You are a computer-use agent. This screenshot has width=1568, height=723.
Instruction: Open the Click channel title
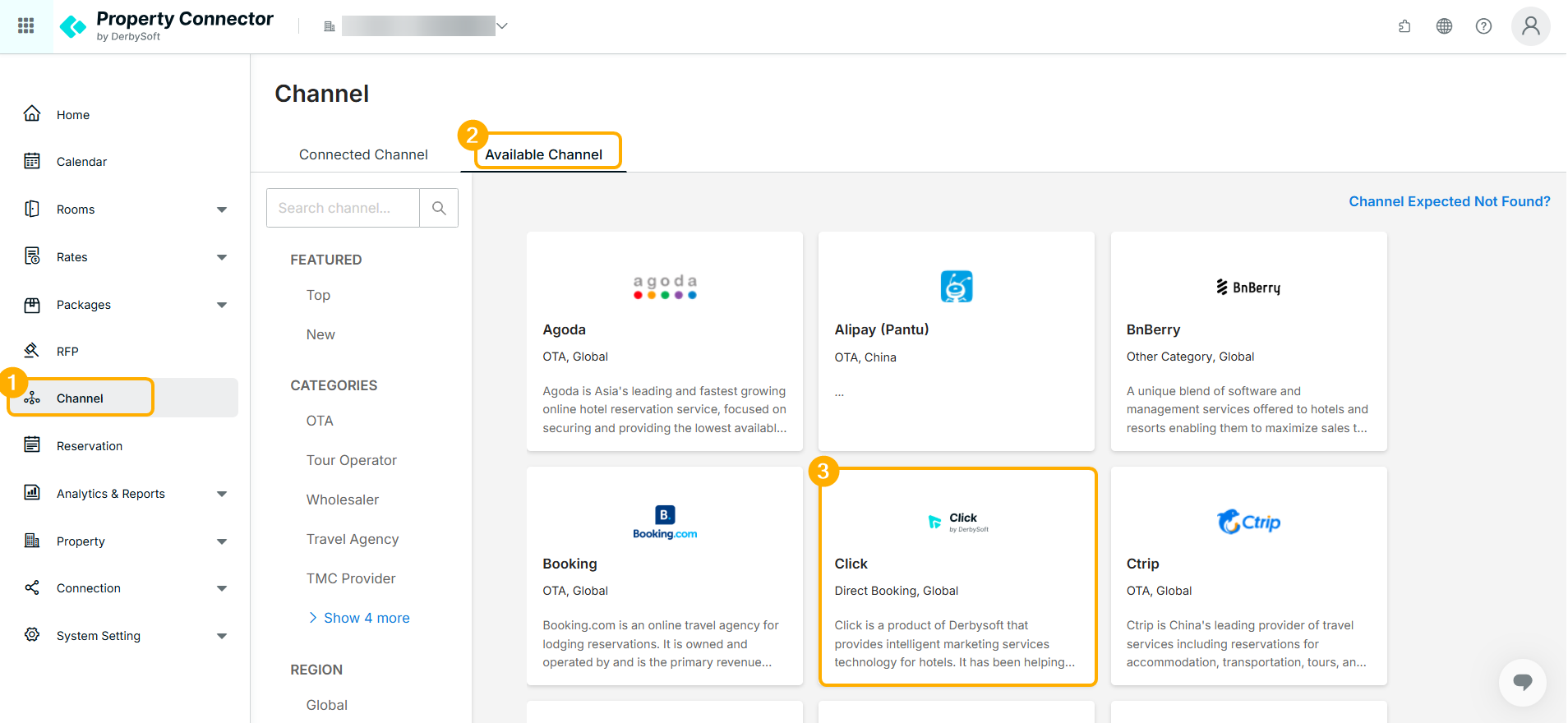click(851, 564)
